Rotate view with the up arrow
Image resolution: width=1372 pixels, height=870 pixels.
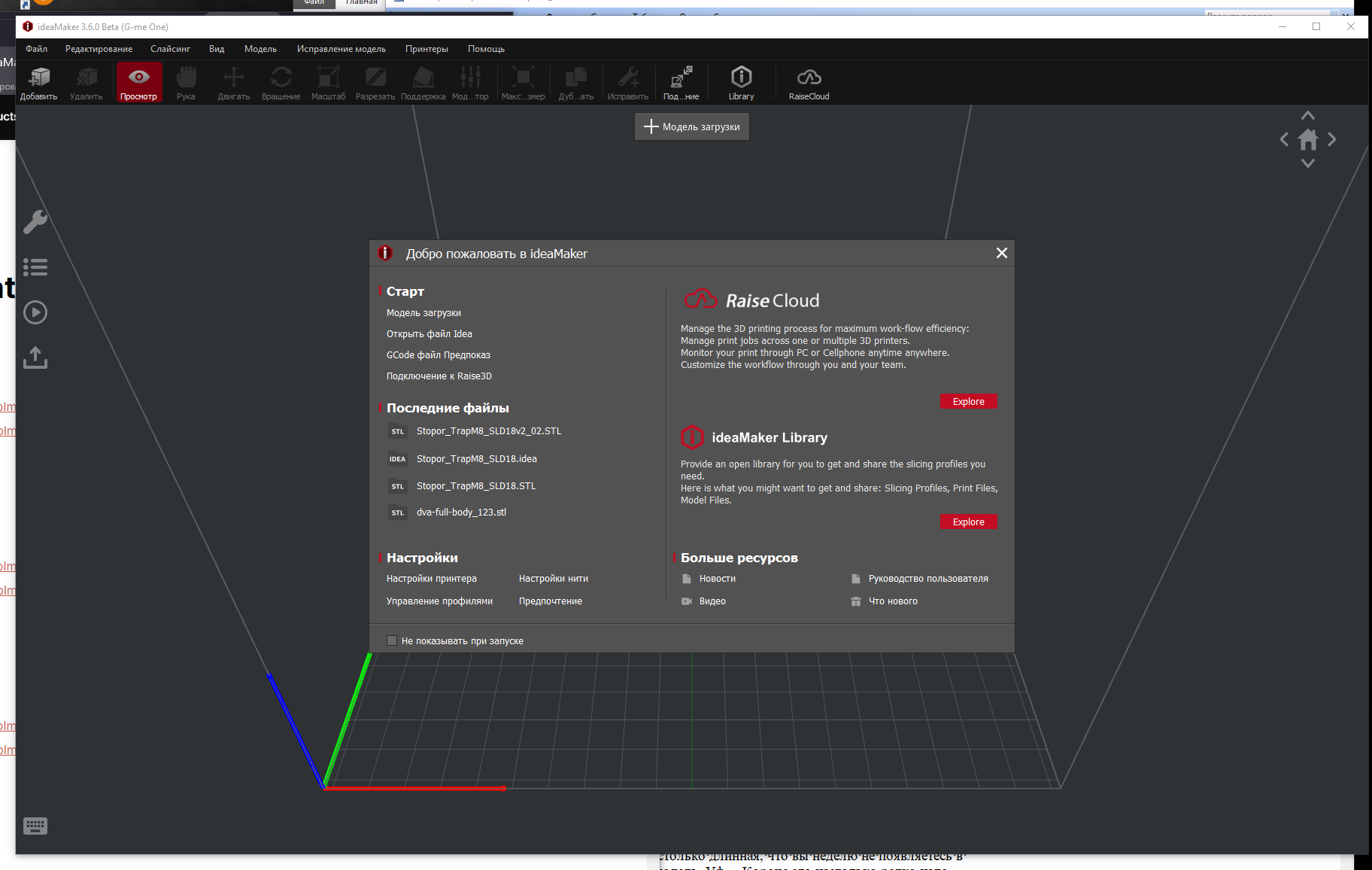[1309, 116]
